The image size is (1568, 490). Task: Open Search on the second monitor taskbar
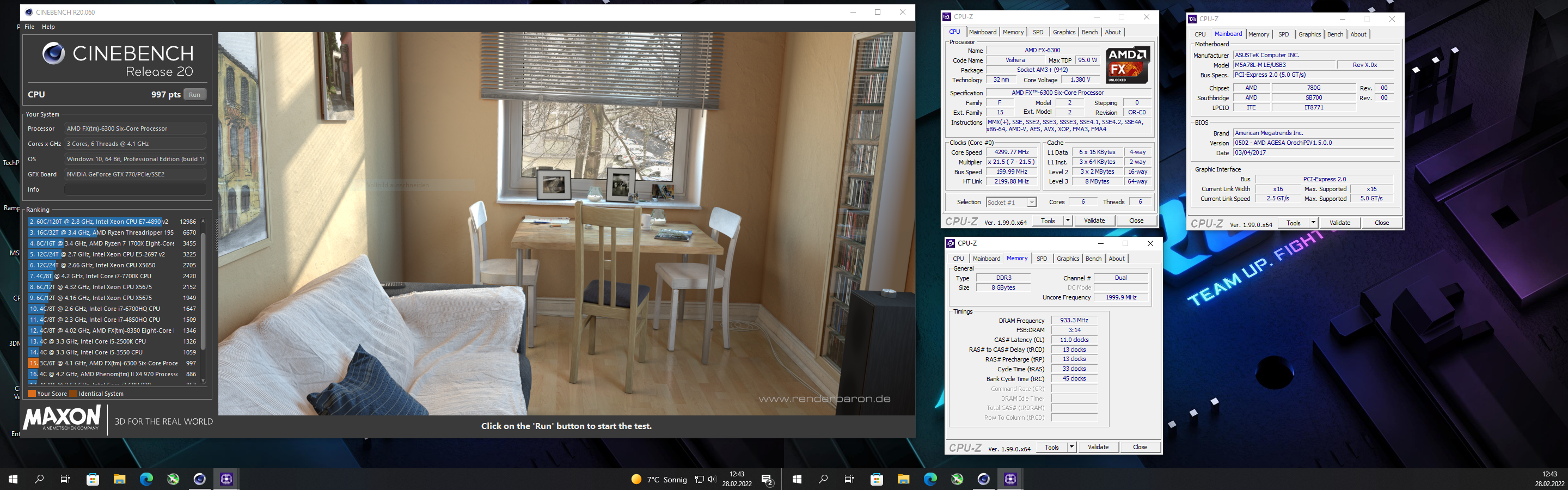click(x=824, y=479)
